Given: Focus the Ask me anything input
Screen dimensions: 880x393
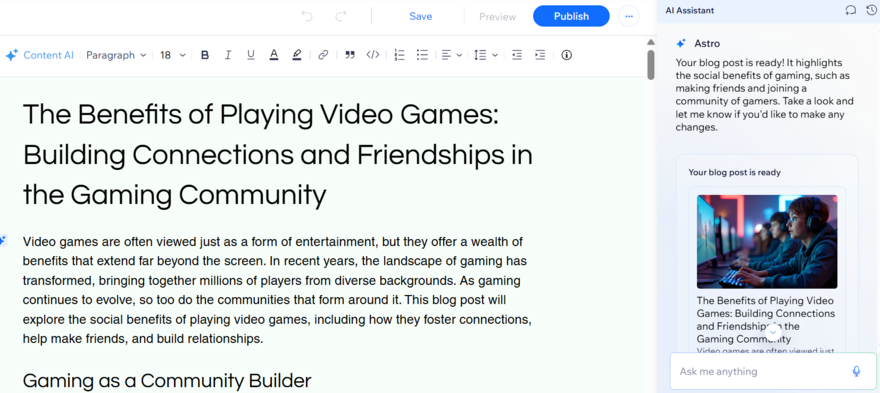Looking at the screenshot, I should coord(773,371).
